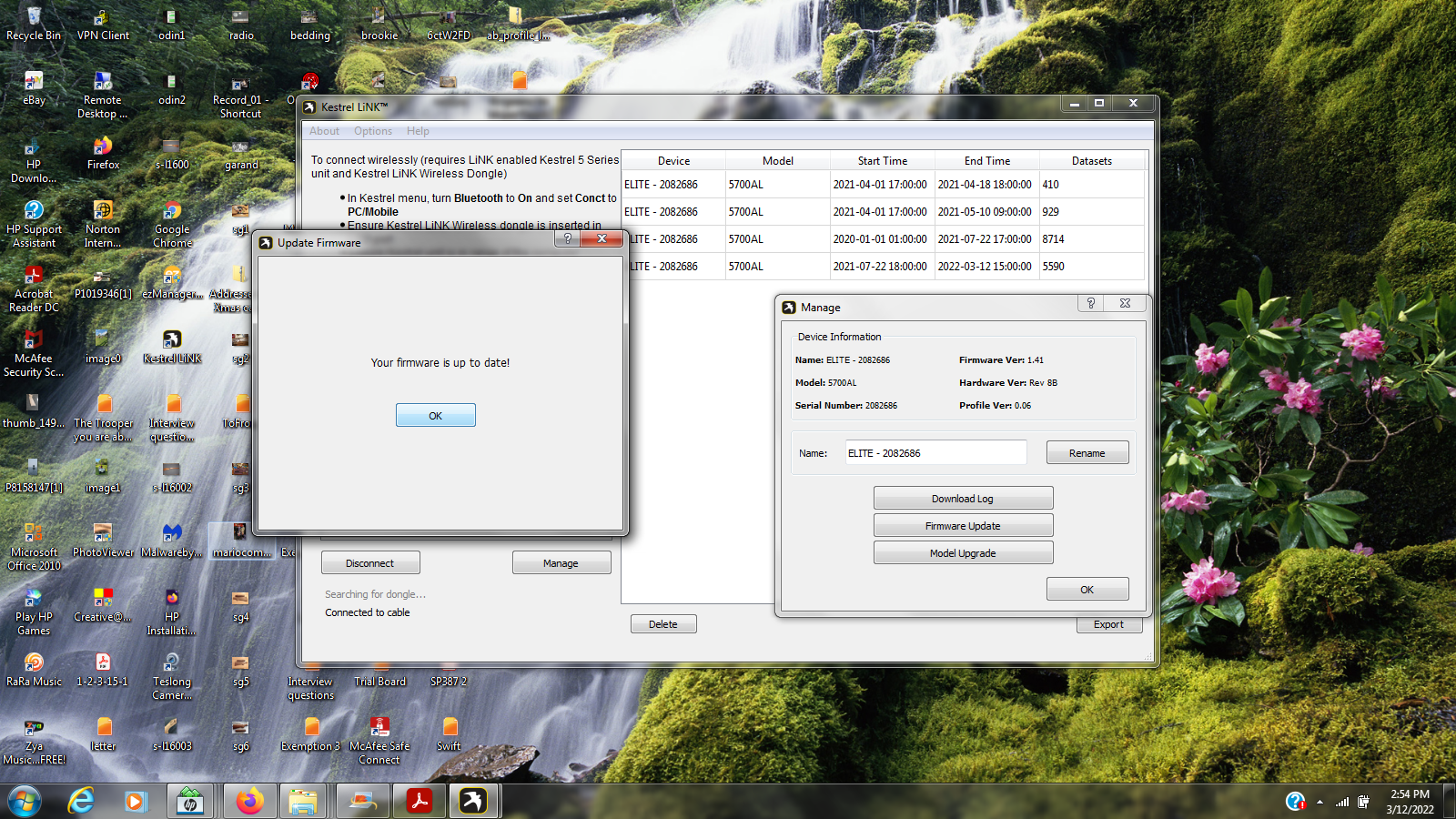The image size is (1456, 819).
Task: Click OK in the Update Firmware dialog
Action: pos(435,415)
